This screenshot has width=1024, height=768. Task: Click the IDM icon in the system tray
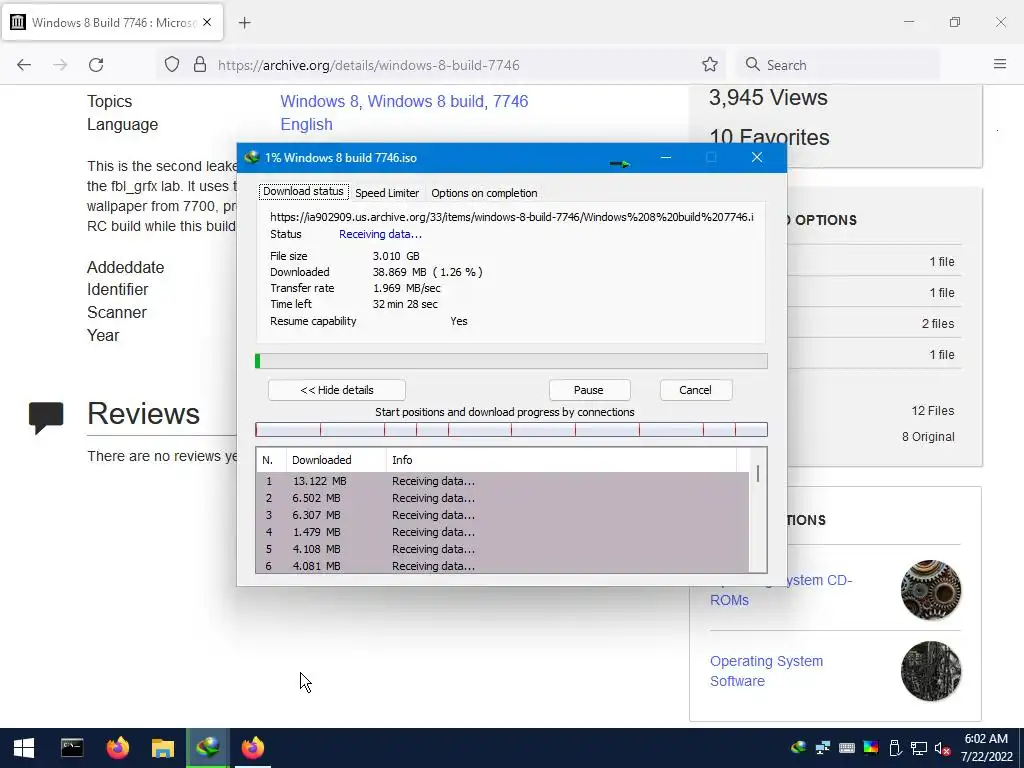(x=798, y=748)
